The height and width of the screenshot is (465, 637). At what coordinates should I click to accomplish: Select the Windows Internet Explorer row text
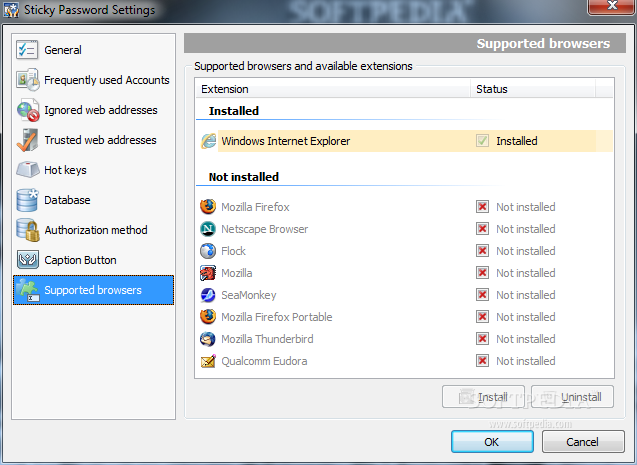point(286,141)
